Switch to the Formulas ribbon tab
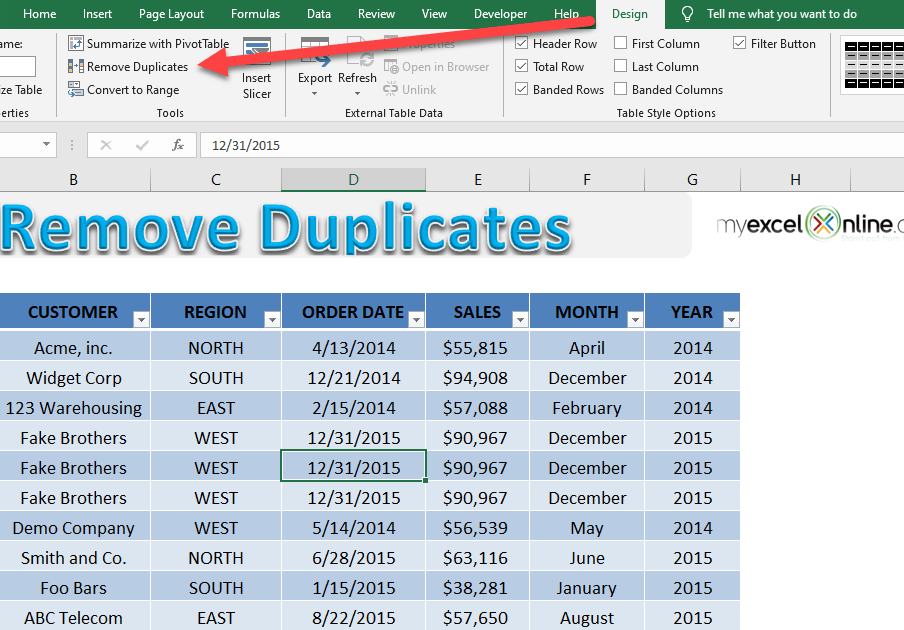This screenshot has width=904, height=630. click(255, 14)
